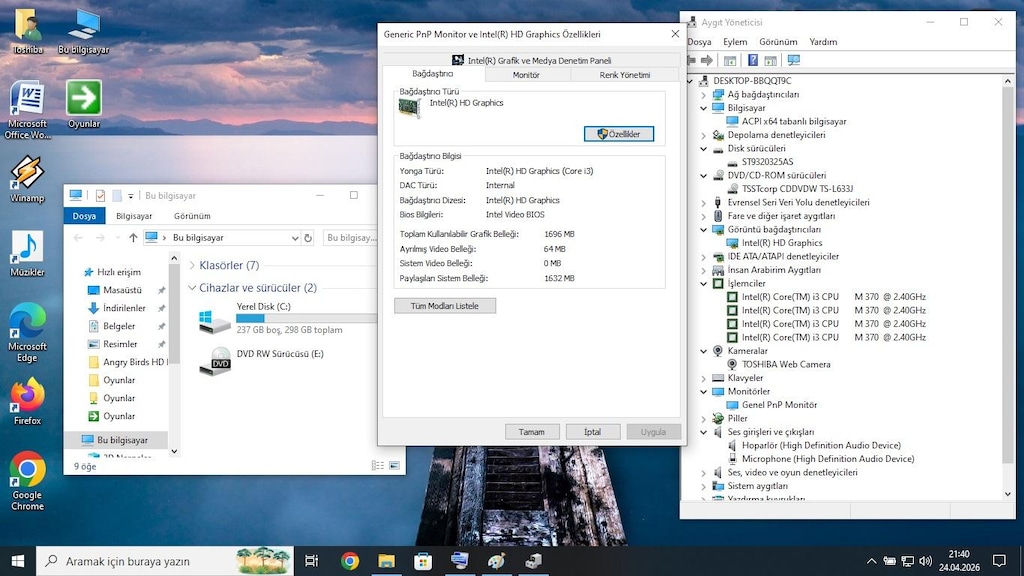Select TOSHIBA Web Camera device

(786, 364)
